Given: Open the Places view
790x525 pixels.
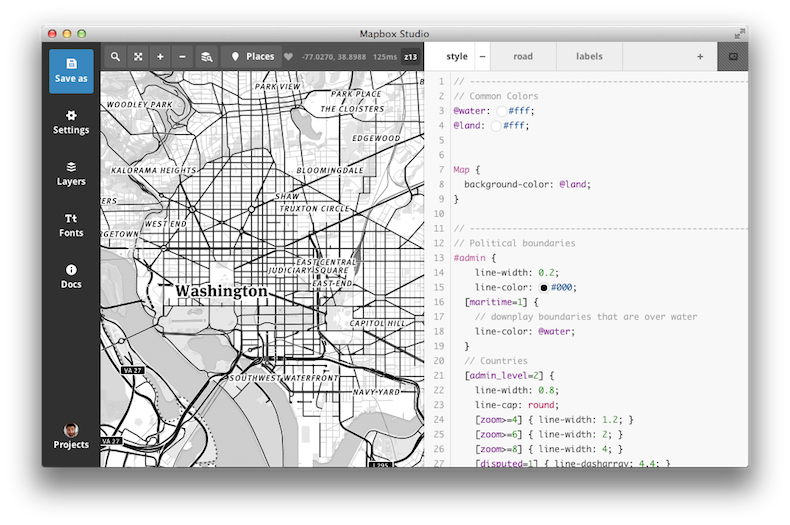Looking at the screenshot, I should coord(252,56).
